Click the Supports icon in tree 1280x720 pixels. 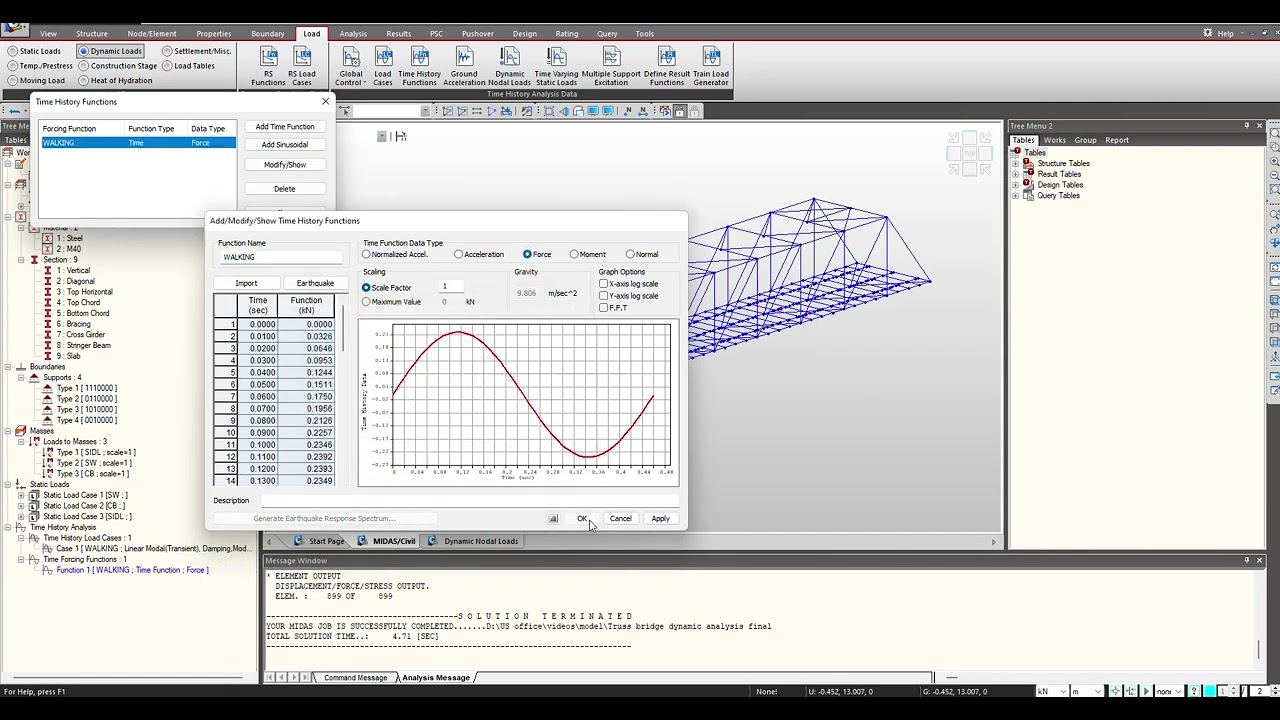(35, 377)
